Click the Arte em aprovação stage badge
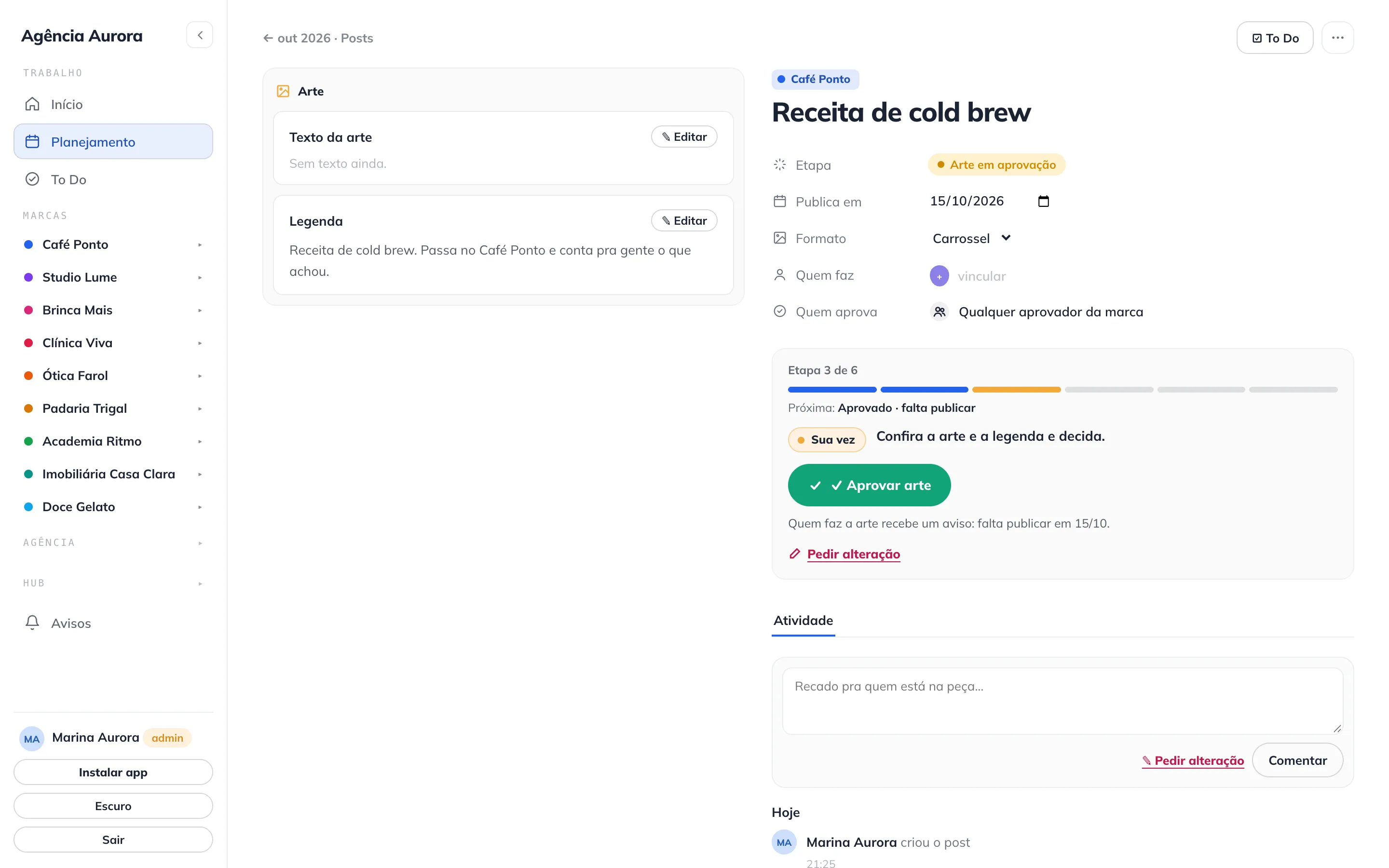The height and width of the screenshot is (868, 1389). [x=996, y=165]
